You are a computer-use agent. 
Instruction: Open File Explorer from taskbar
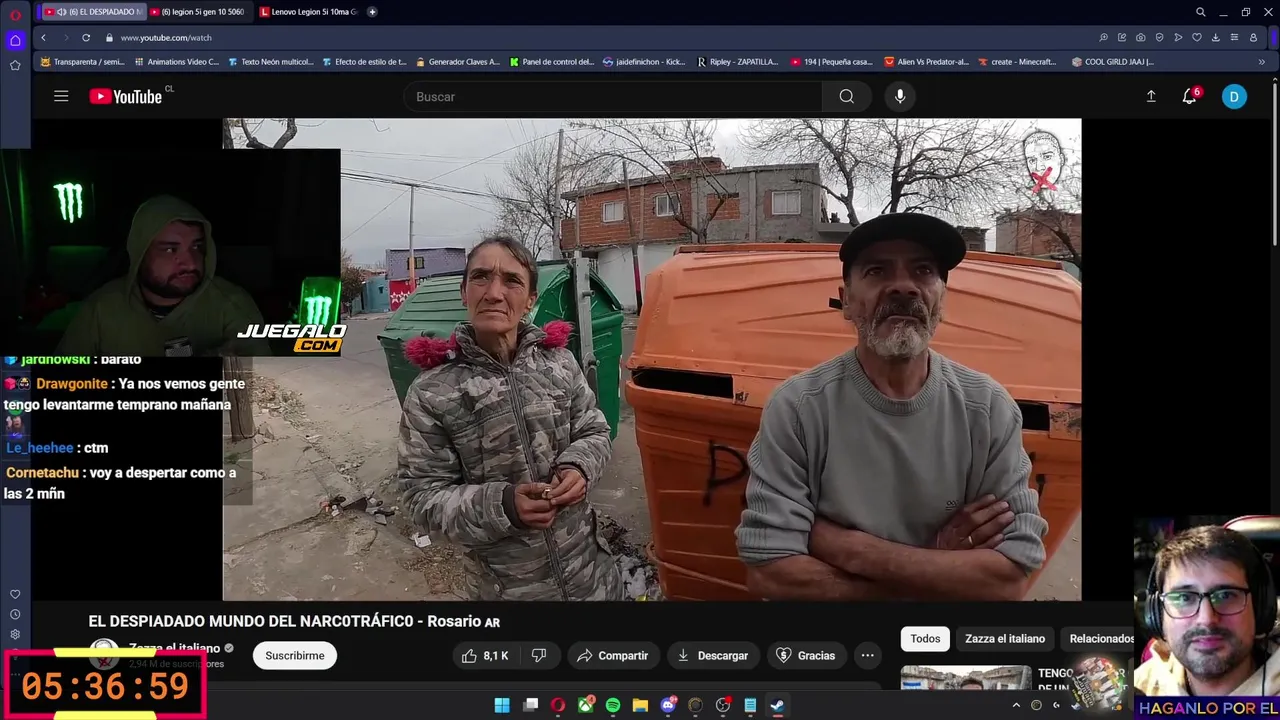640,705
